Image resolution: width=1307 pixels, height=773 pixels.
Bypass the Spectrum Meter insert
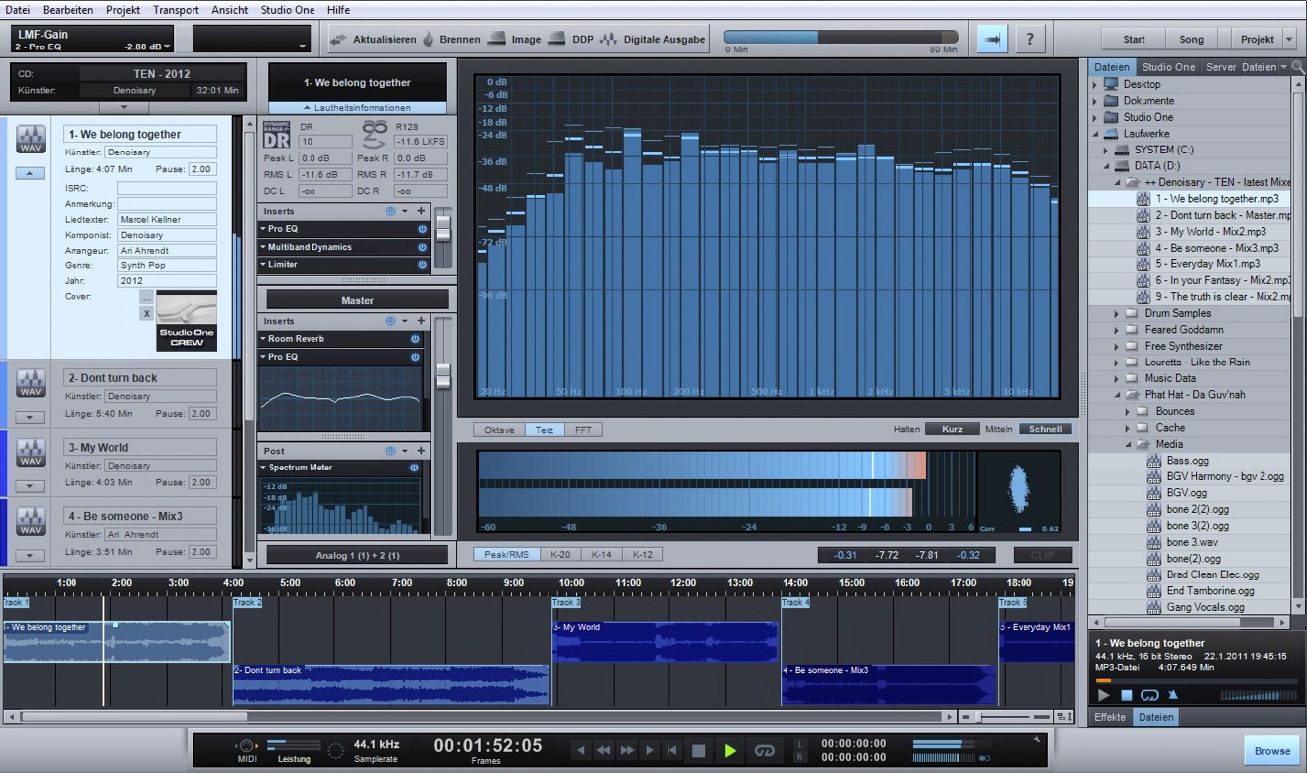pyautogui.click(x=413, y=468)
